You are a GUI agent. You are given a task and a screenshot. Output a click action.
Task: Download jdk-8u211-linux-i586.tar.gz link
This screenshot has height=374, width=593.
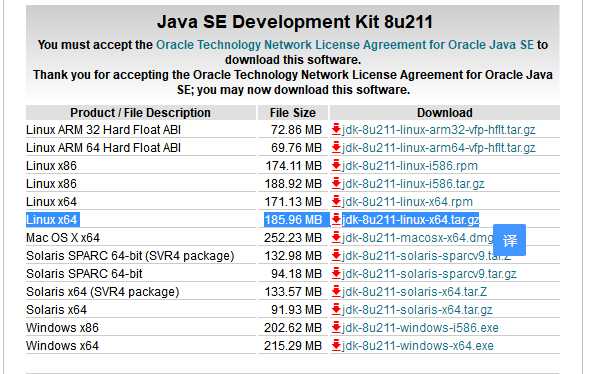[x=413, y=184]
